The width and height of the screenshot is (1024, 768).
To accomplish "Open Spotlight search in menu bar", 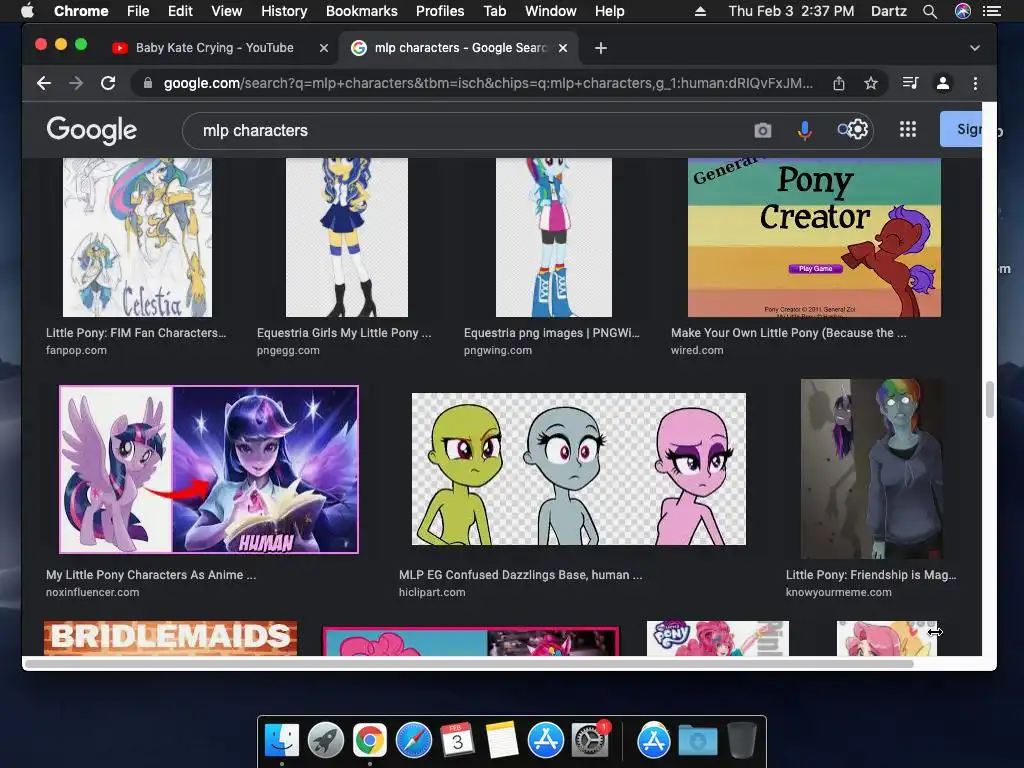I will 930,11.
